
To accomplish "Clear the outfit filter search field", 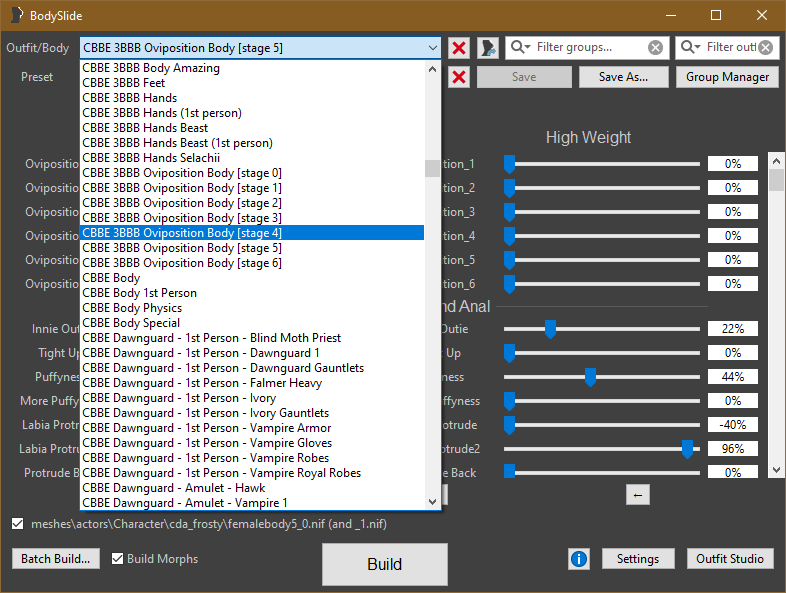I will (765, 48).
